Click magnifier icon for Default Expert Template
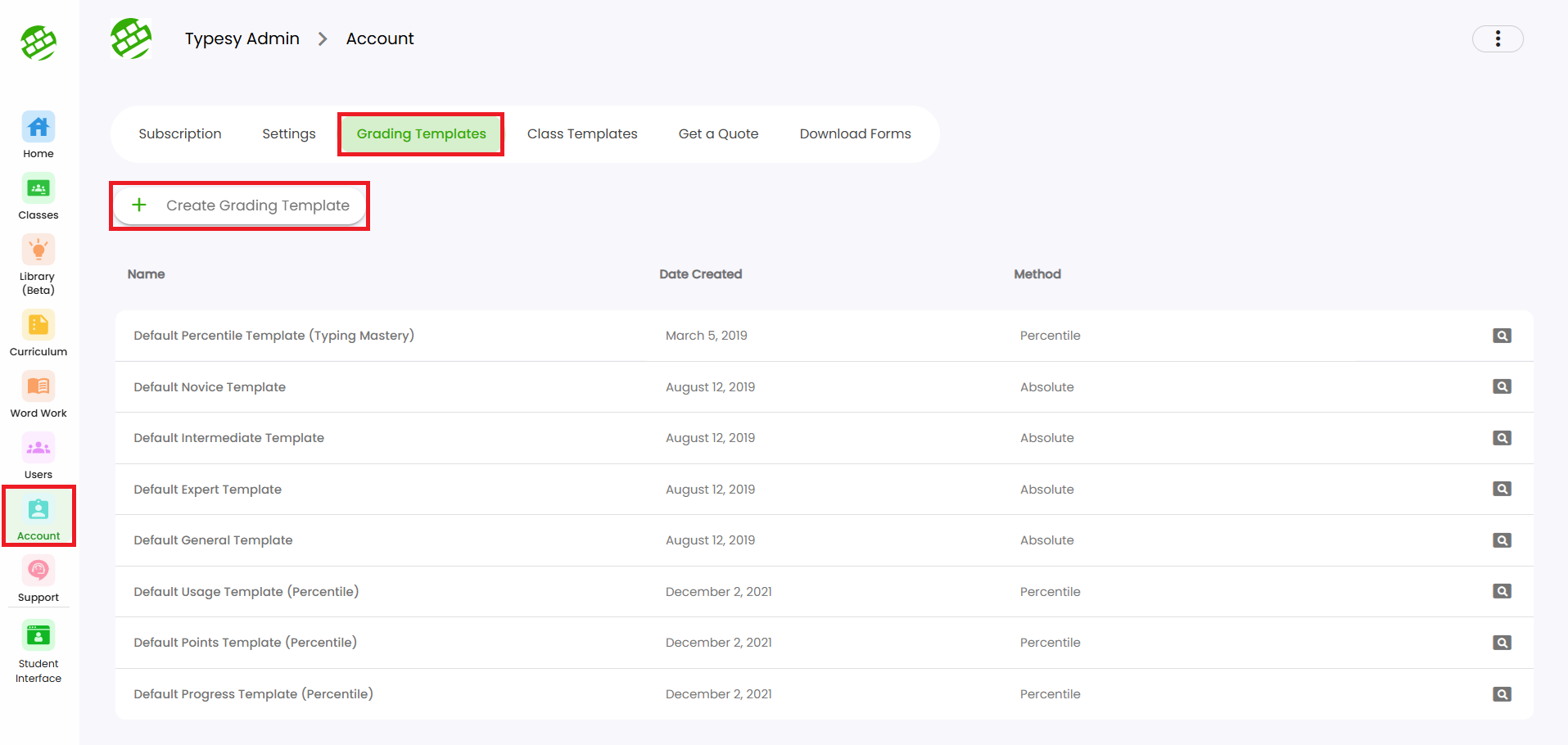Screen dimensions: 1568x745 coord(1501,489)
